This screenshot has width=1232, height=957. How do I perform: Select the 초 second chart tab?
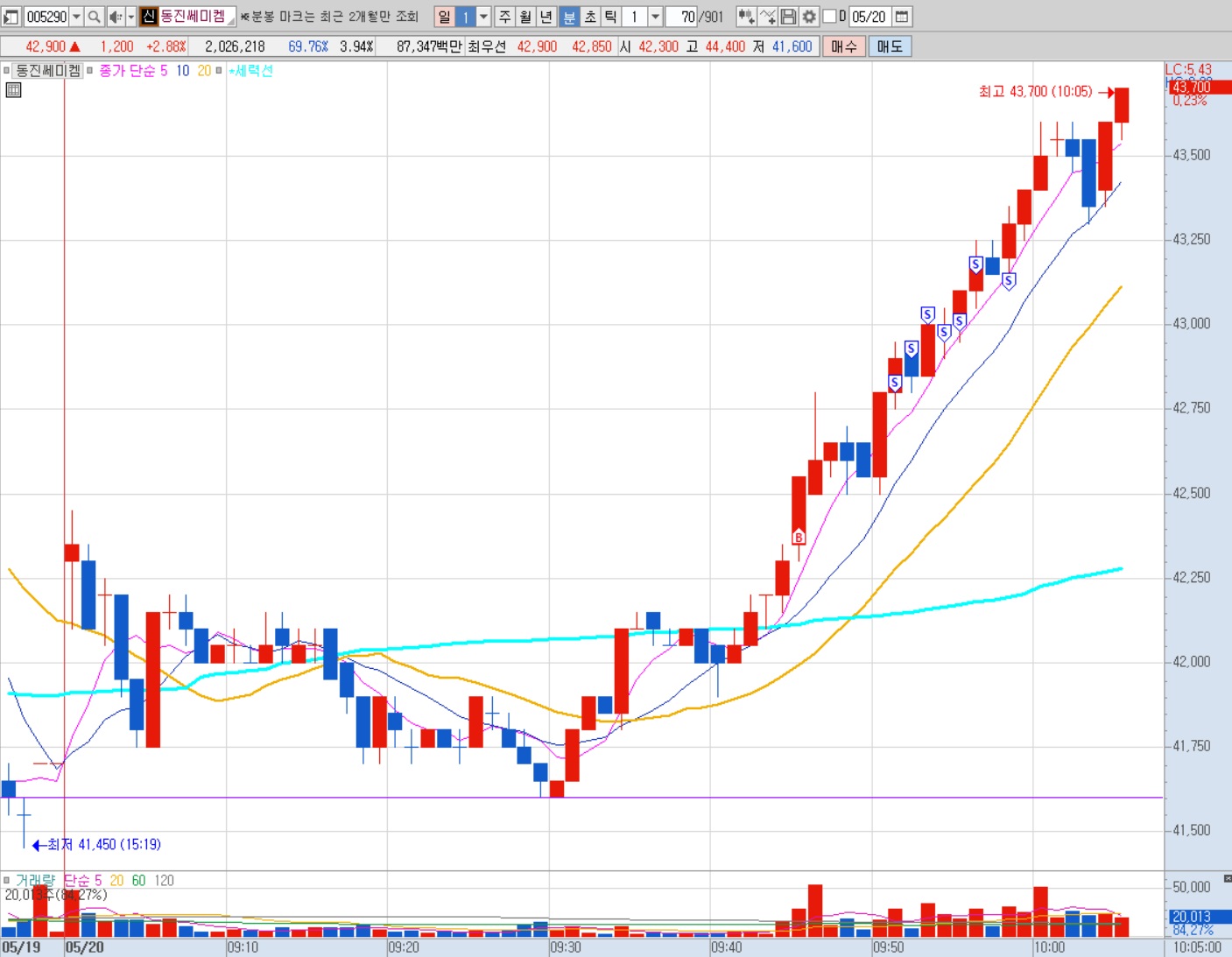click(x=590, y=17)
